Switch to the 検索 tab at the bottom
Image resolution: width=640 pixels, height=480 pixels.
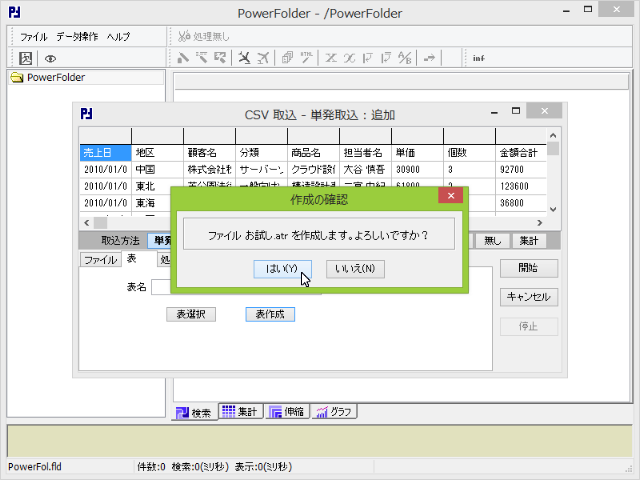click(x=194, y=413)
